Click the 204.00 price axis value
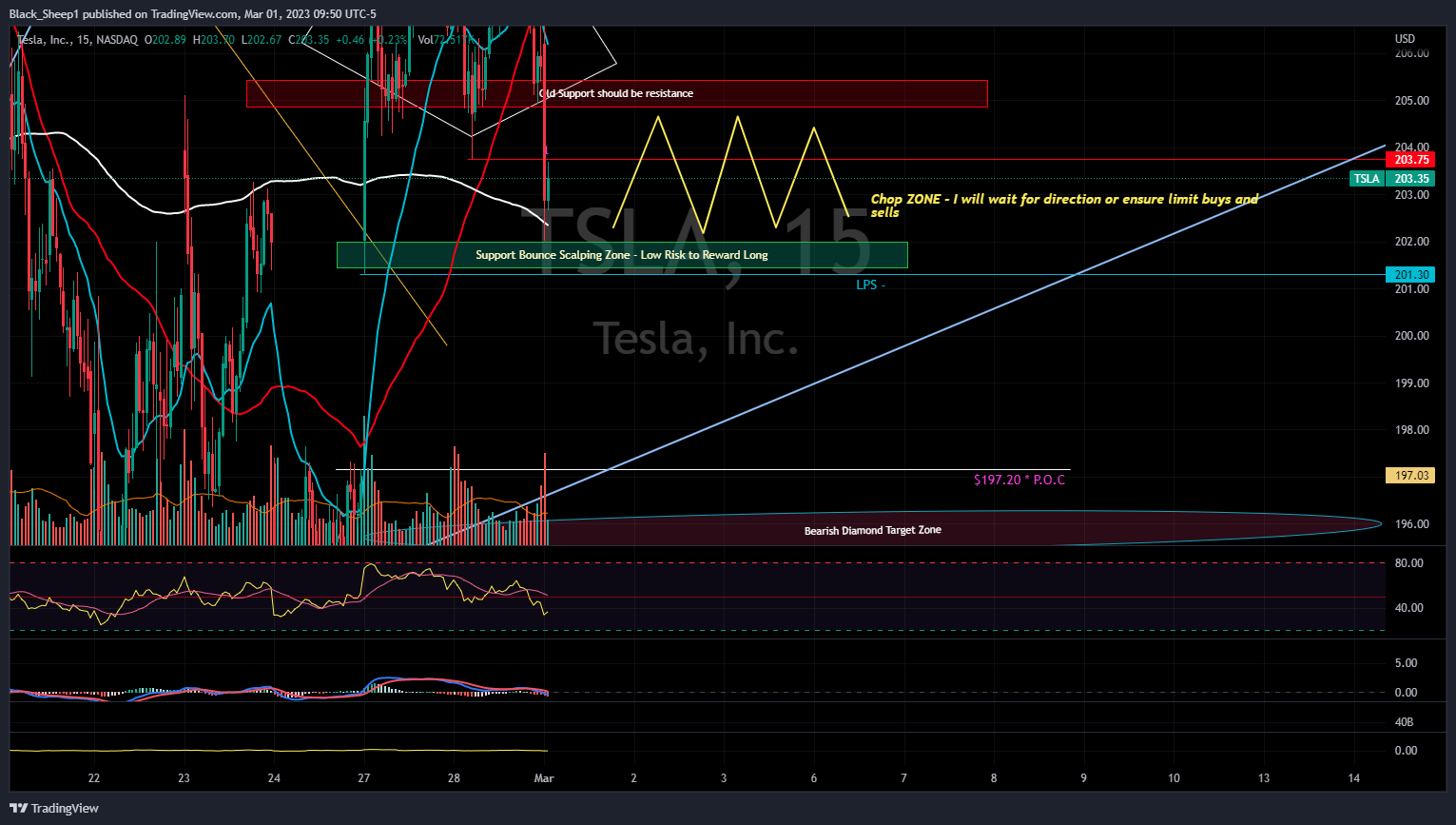The height and width of the screenshot is (825, 1456). pos(1411,147)
